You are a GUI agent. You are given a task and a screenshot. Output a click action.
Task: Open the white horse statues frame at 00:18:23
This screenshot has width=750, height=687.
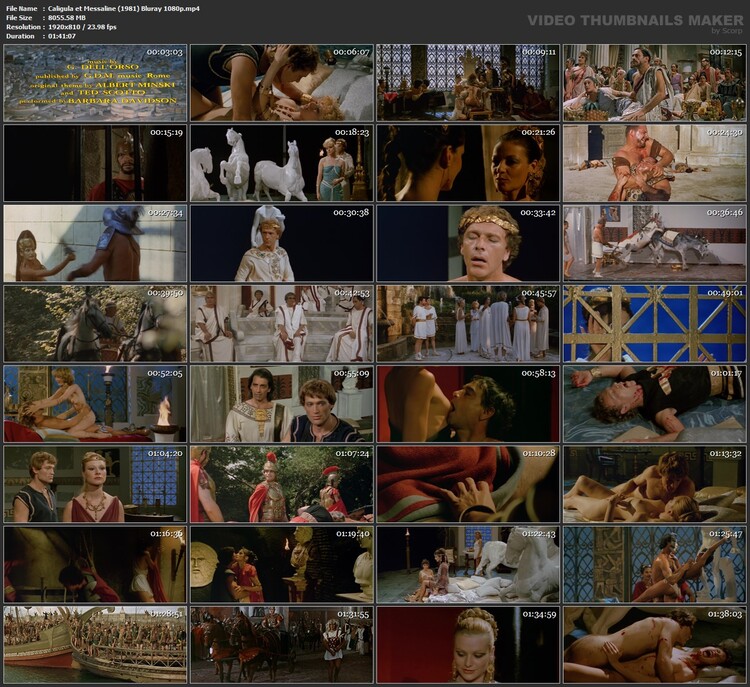coord(282,163)
